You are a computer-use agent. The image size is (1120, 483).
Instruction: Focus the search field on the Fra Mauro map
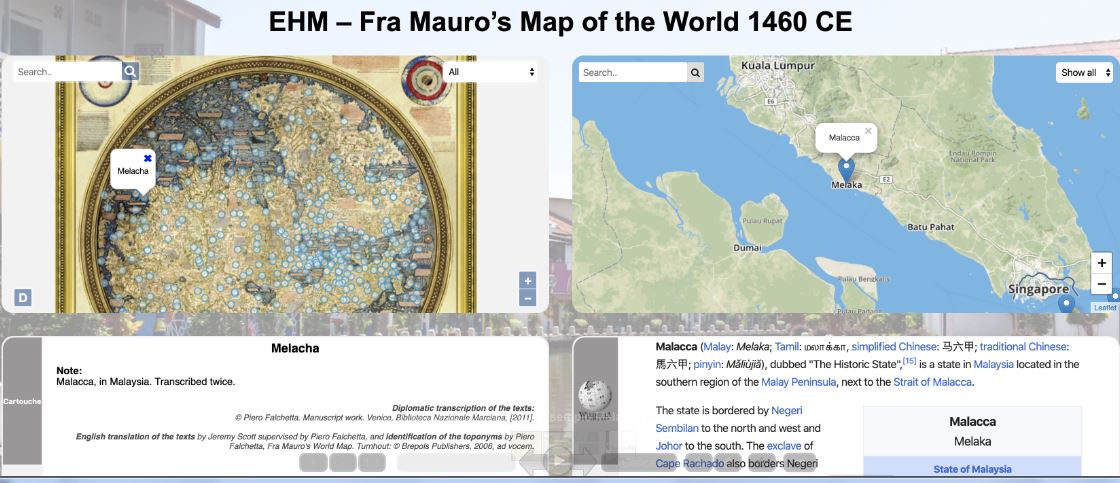click(67, 71)
